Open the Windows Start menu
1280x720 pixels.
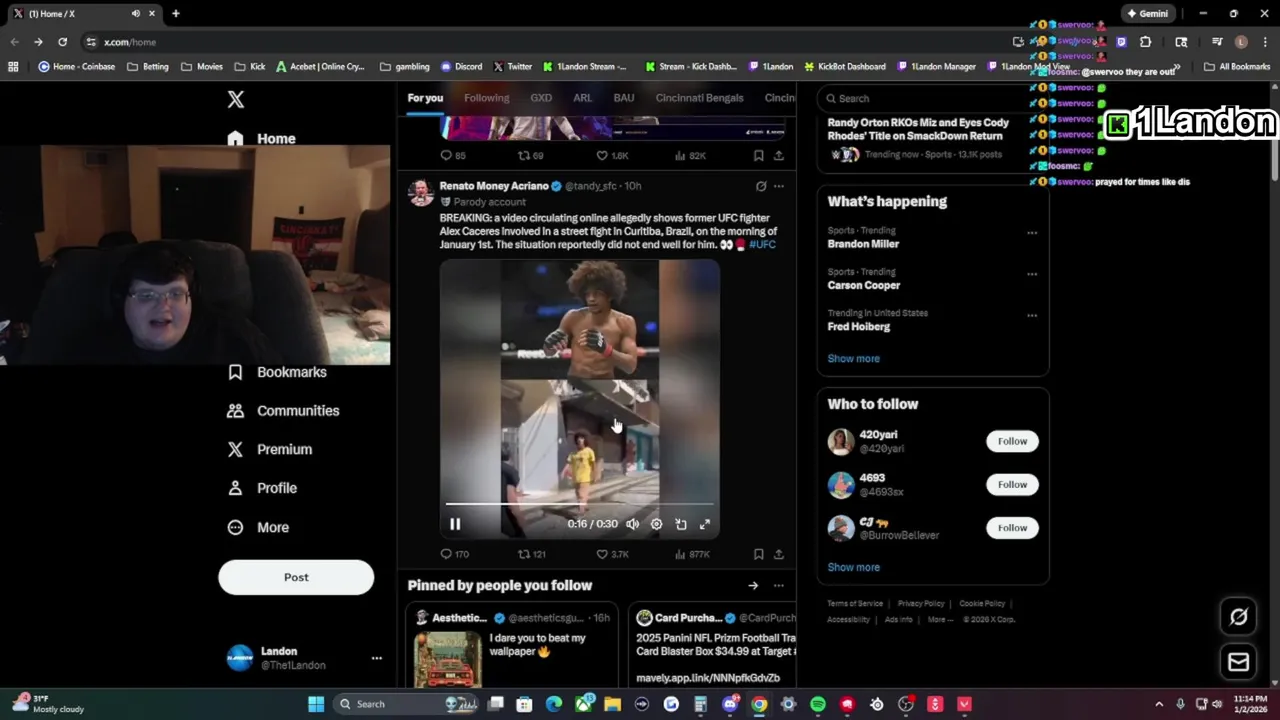tap(316, 704)
